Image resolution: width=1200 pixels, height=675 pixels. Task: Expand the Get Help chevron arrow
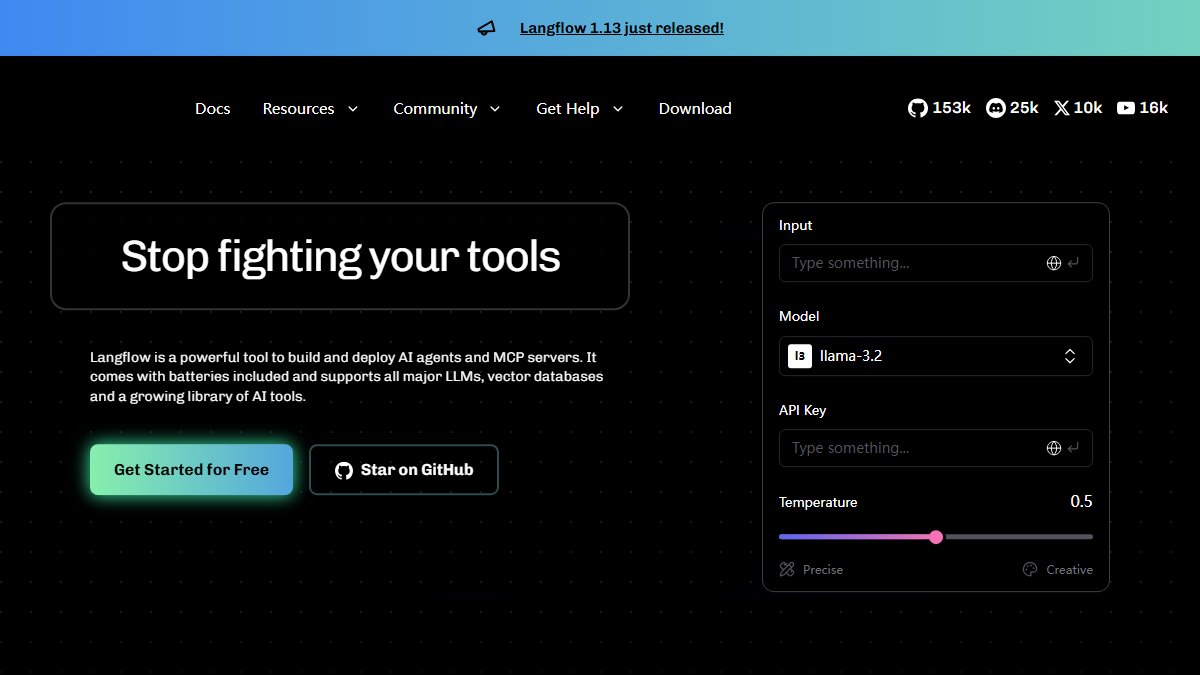point(618,108)
